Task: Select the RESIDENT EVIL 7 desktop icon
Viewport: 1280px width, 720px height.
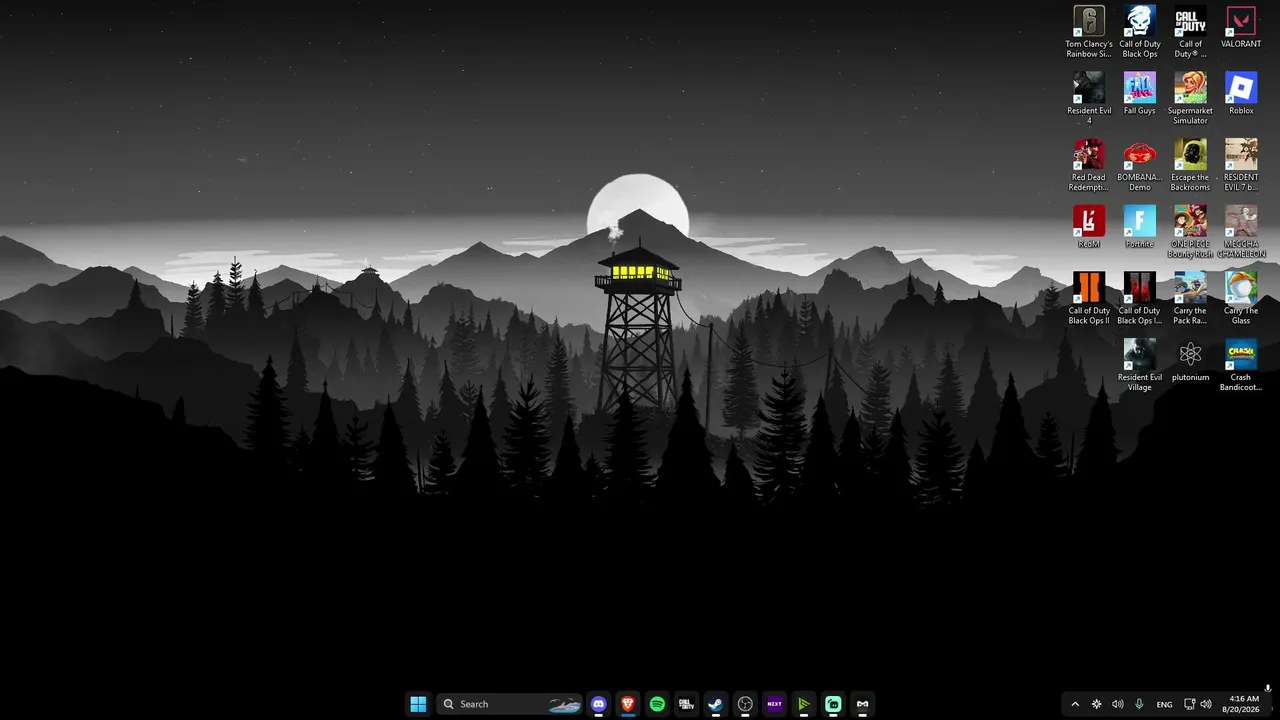Action: tap(1241, 166)
